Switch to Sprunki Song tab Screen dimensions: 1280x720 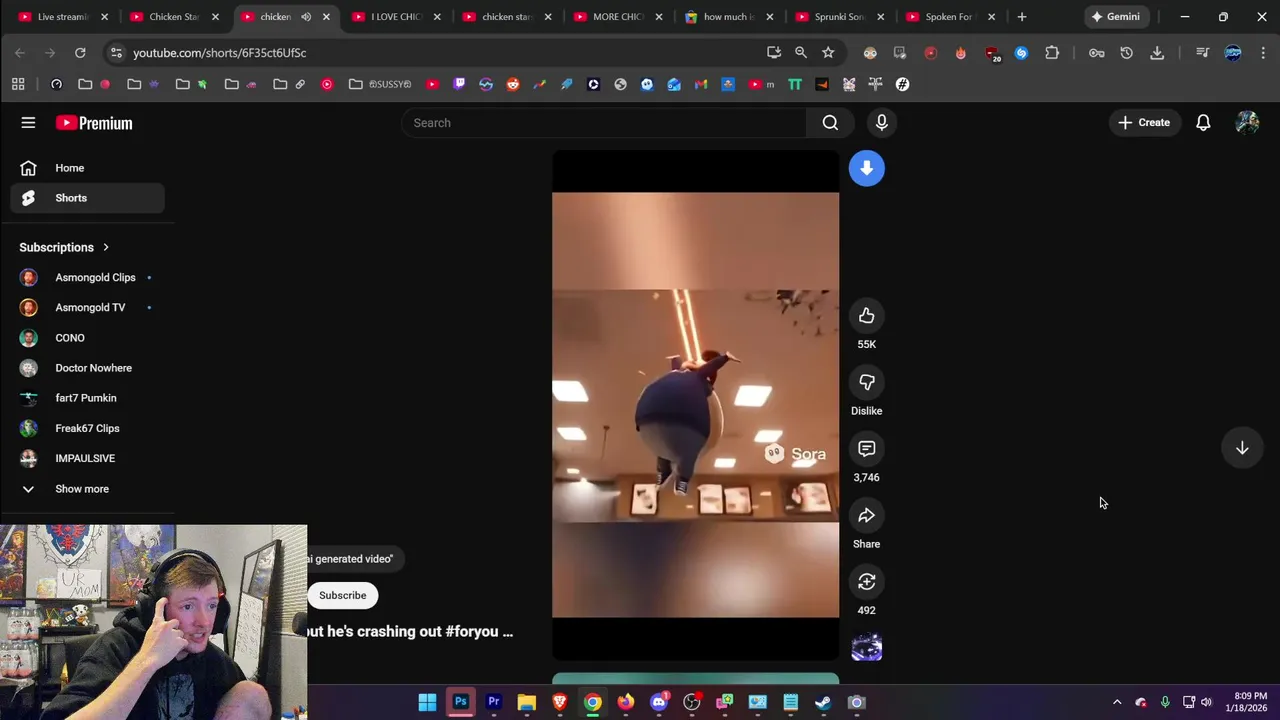tap(839, 17)
